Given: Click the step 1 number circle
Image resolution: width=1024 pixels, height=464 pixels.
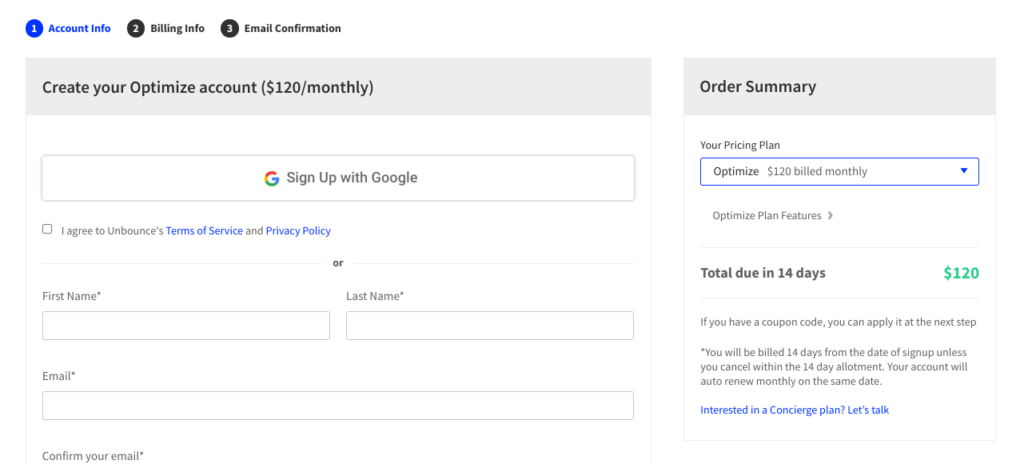Looking at the screenshot, I should click(35, 29).
